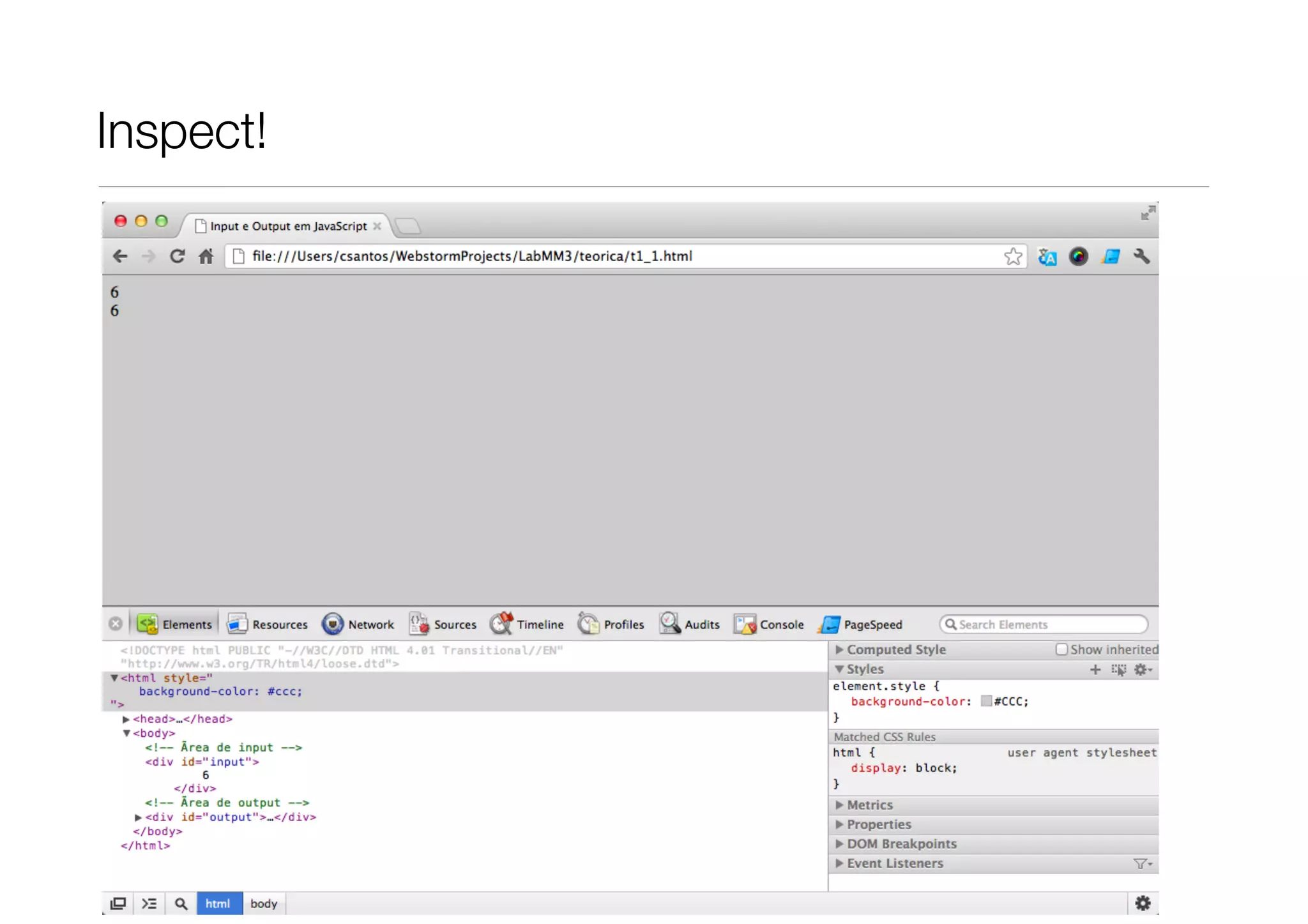Undock developer tools into separate window
The height and width of the screenshot is (924, 1308).
(118, 904)
